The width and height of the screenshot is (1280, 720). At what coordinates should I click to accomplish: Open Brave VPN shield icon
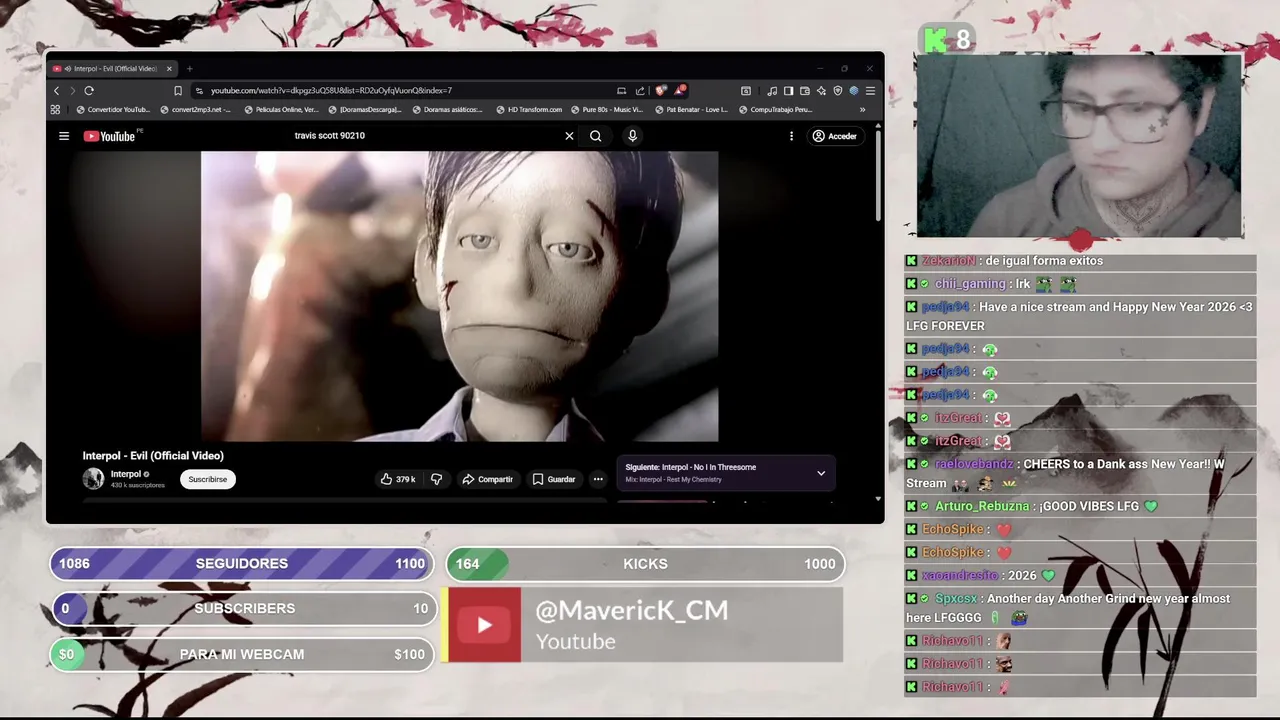coord(837,90)
